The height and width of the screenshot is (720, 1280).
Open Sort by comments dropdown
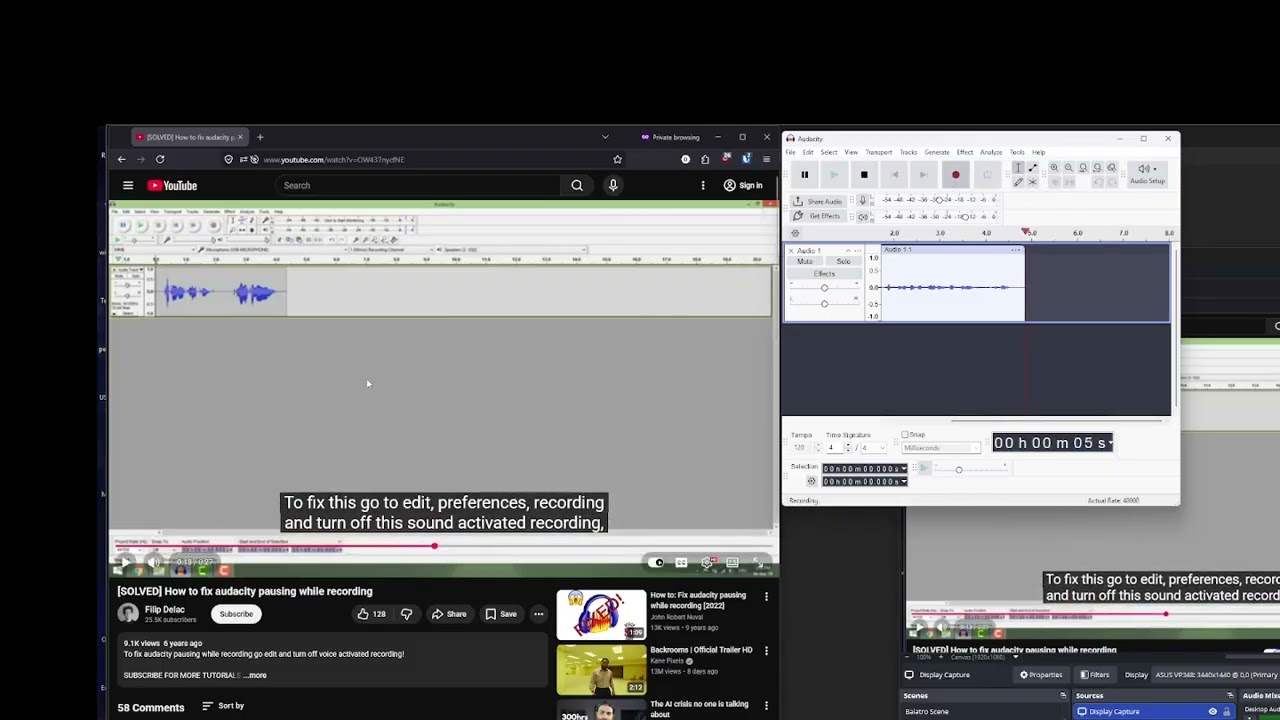click(x=223, y=706)
